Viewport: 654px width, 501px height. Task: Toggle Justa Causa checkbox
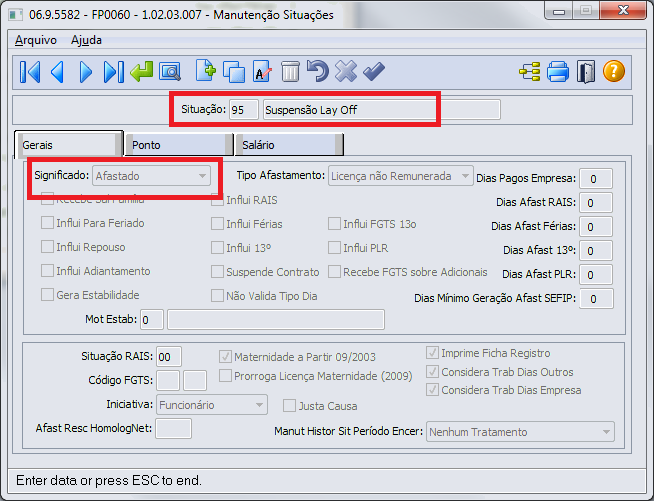(x=289, y=406)
